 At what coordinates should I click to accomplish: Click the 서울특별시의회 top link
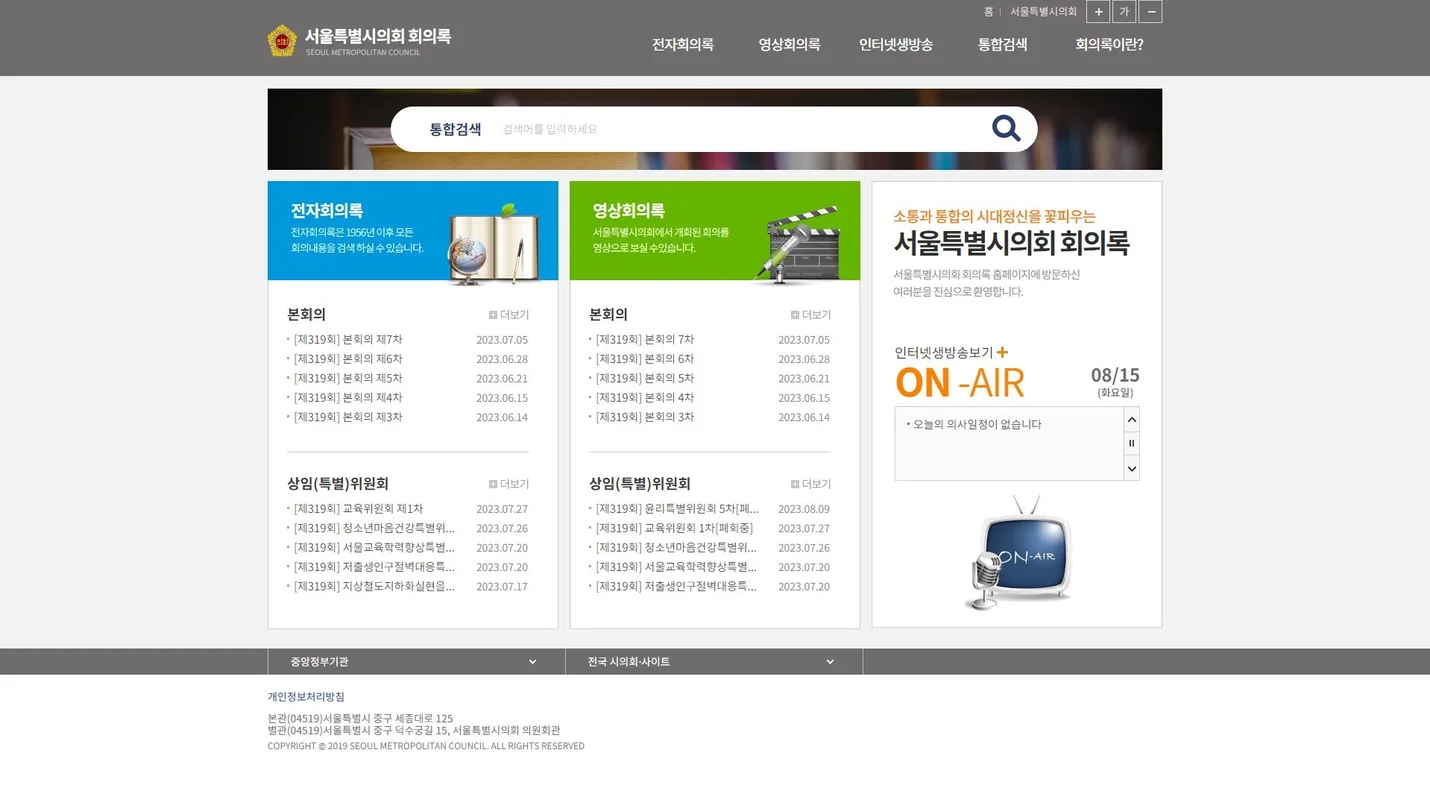[x=1043, y=12]
